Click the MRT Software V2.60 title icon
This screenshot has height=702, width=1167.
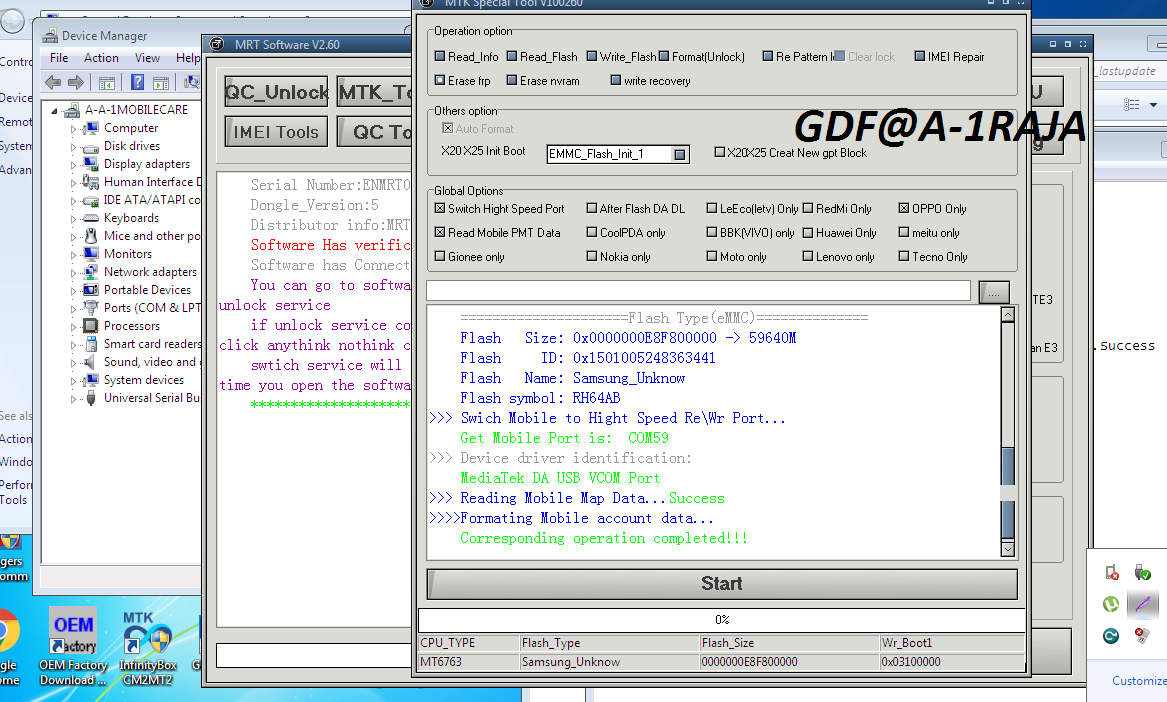[x=217, y=44]
